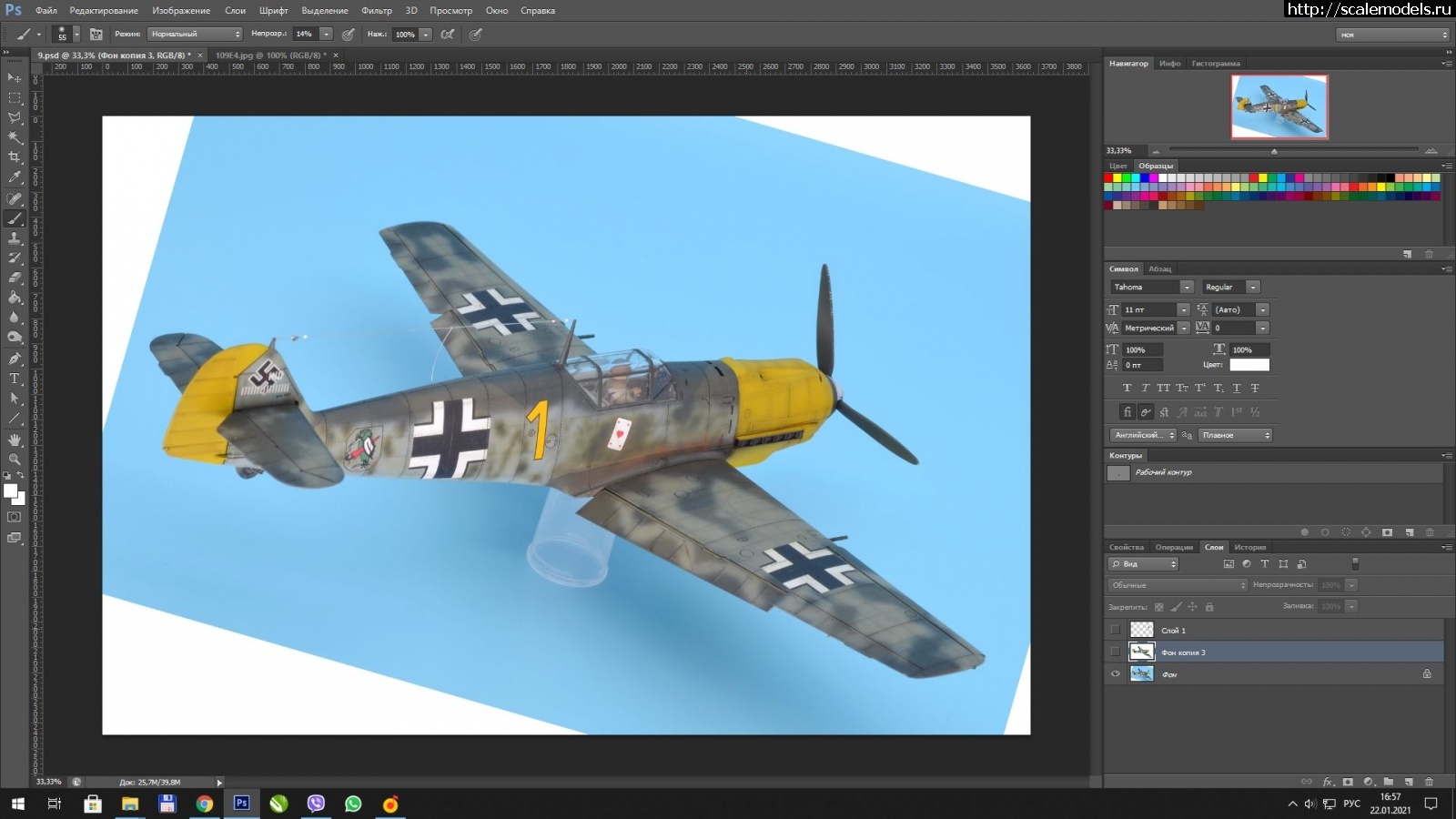This screenshot has width=1456, height=819.
Task: Click the Windows Start button
Action: coord(17,804)
